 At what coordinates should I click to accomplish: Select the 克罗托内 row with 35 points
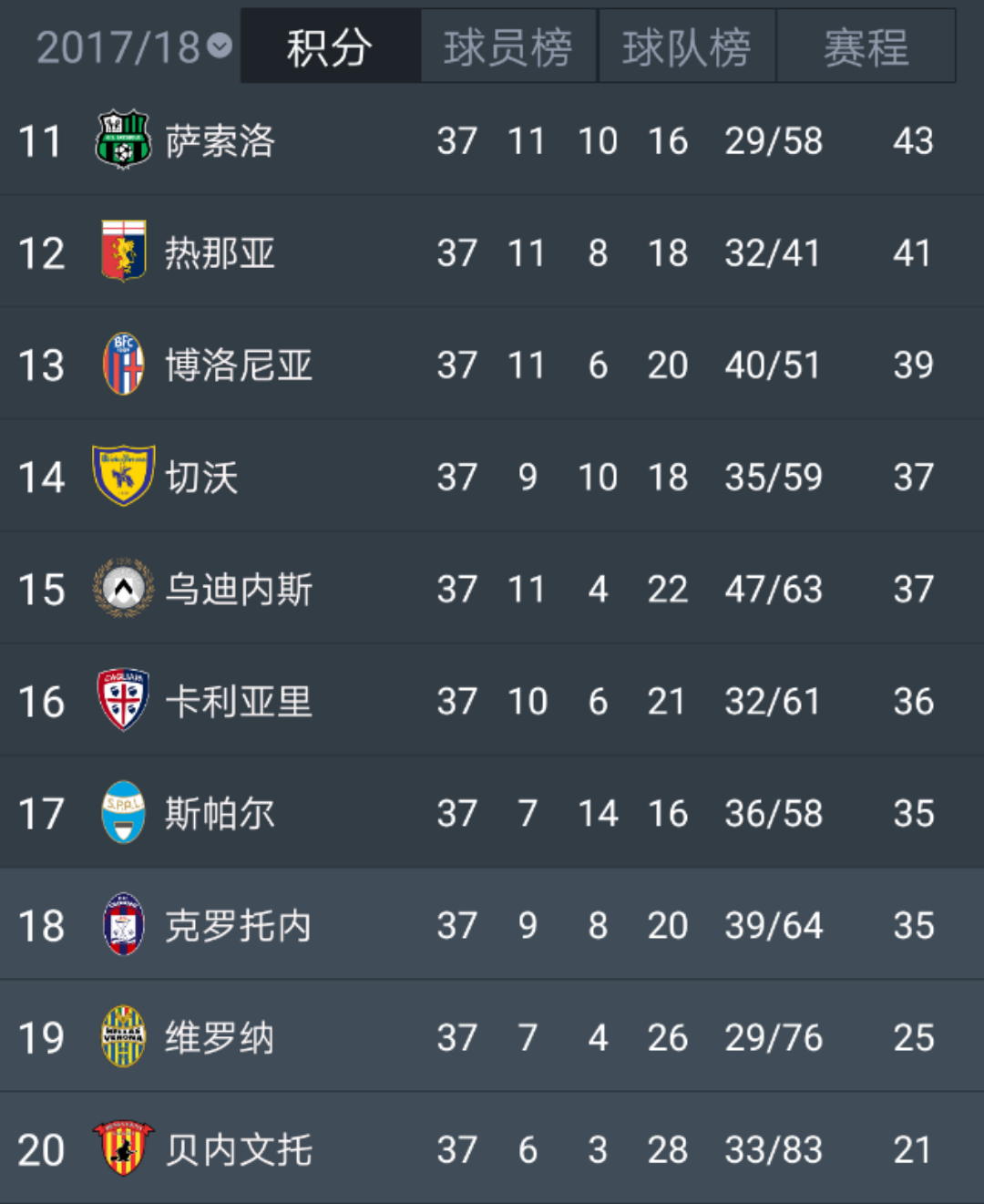492,925
